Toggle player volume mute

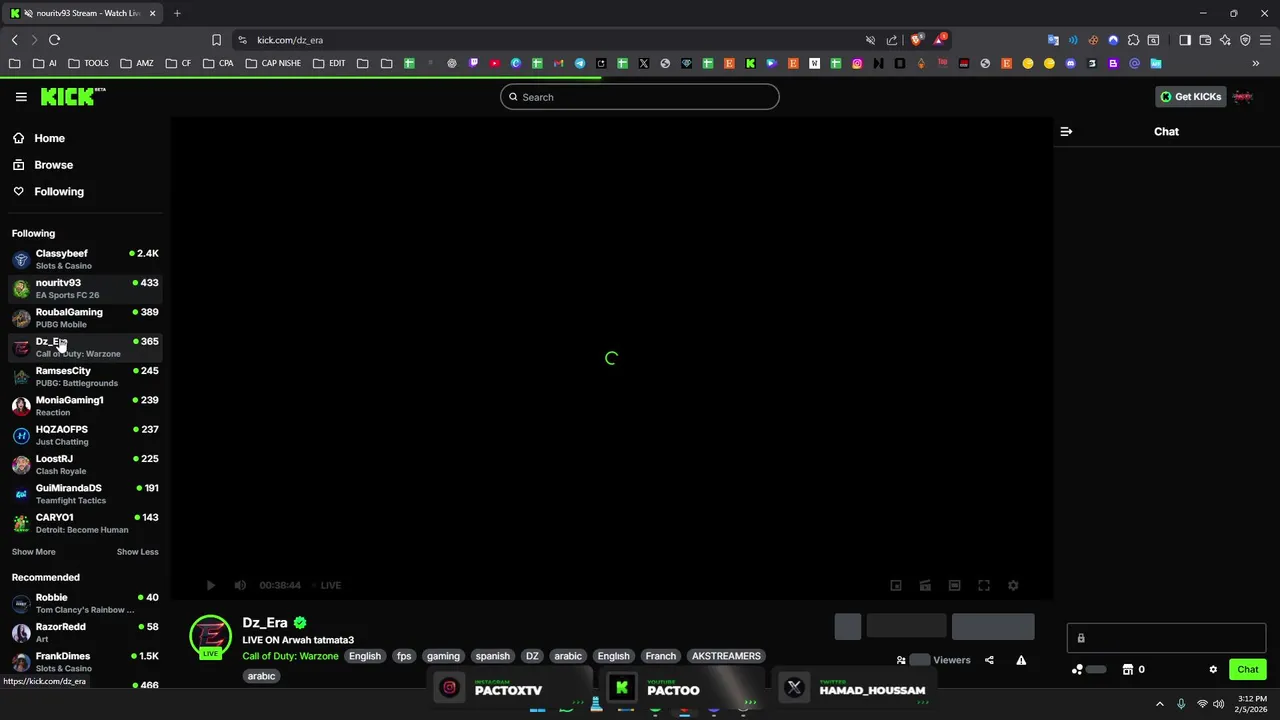click(x=240, y=585)
